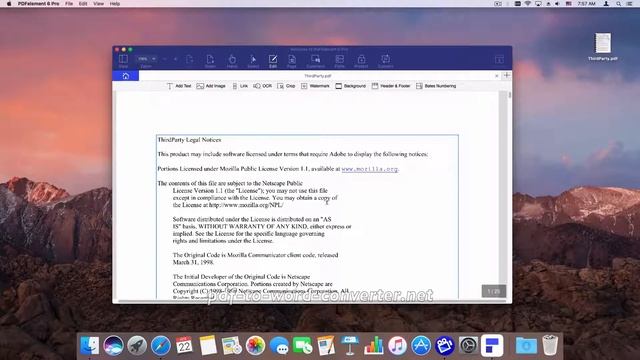Open Safari from the dock
This screenshot has width=640, height=360.
click(161, 345)
